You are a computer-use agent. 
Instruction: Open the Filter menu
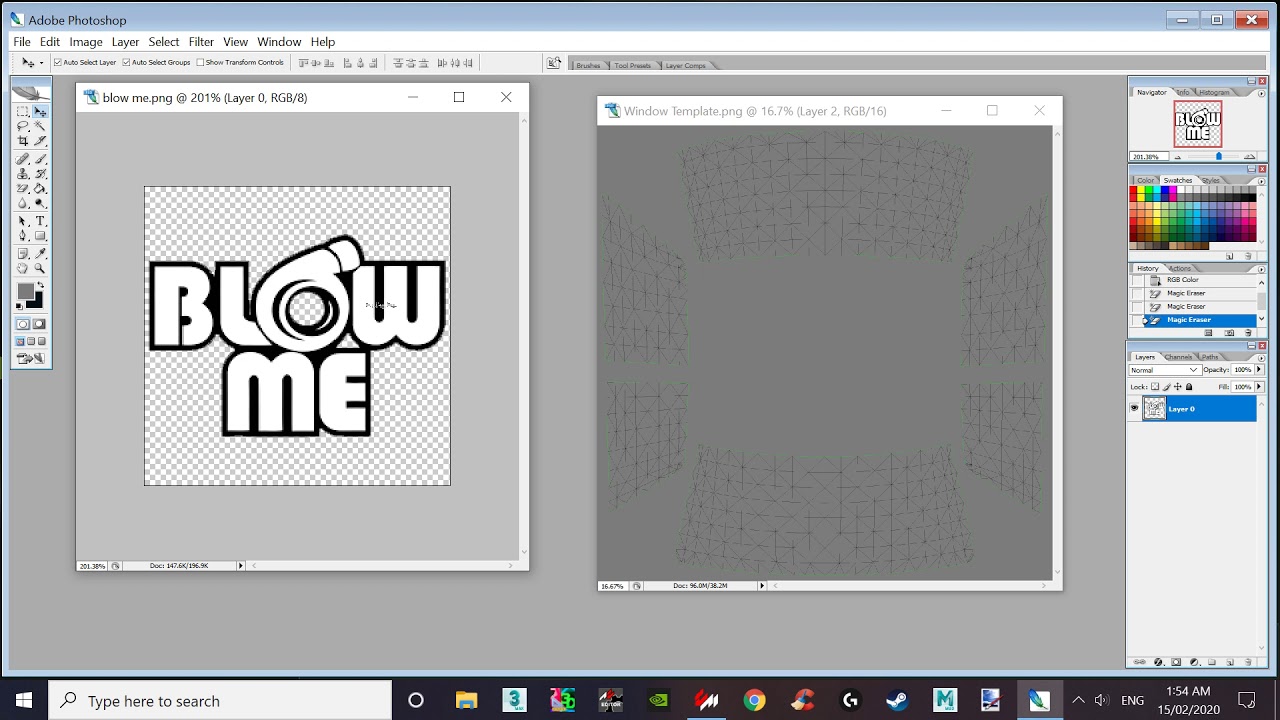click(201, 42)
